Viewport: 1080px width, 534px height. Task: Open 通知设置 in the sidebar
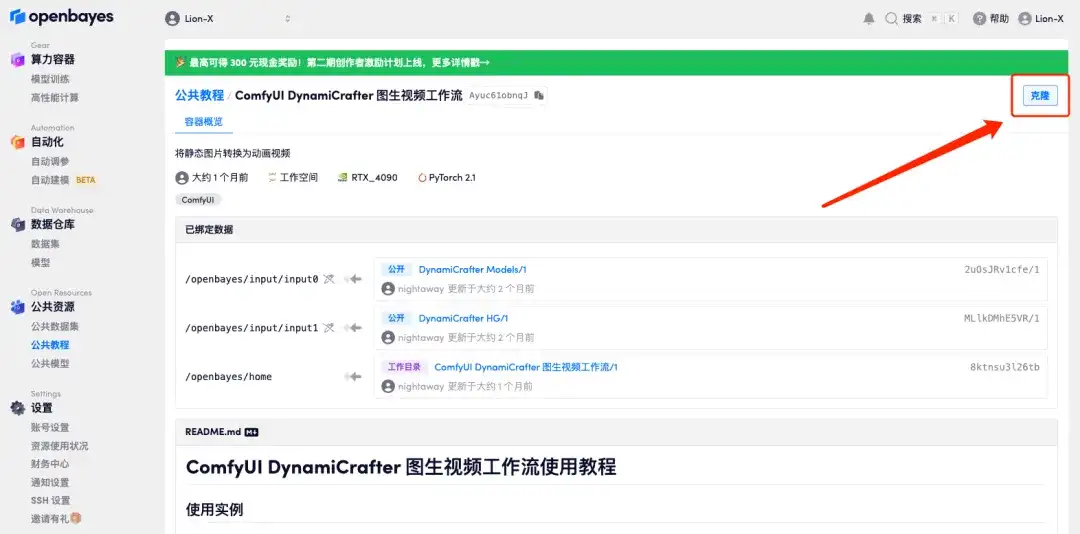tap(50, 482)
